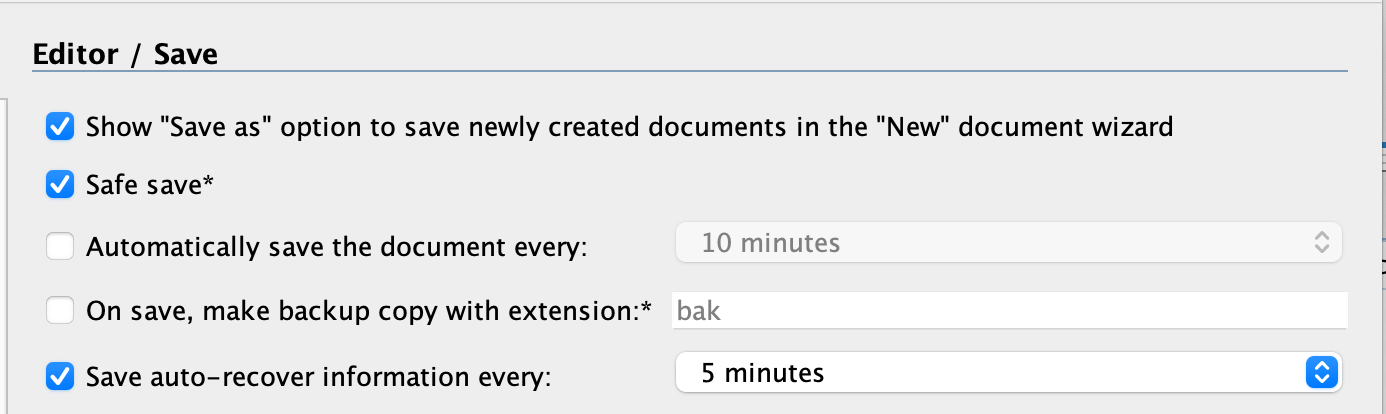Disable the Safe save checkbox

61,185
